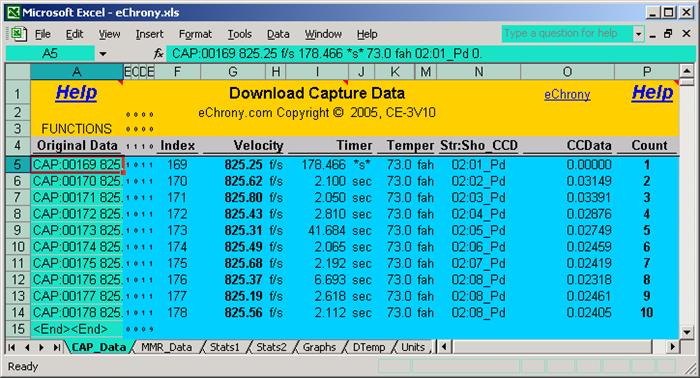700x378 pixels.
Task: Open the Window menu
Action: click(x=323, y=34)
